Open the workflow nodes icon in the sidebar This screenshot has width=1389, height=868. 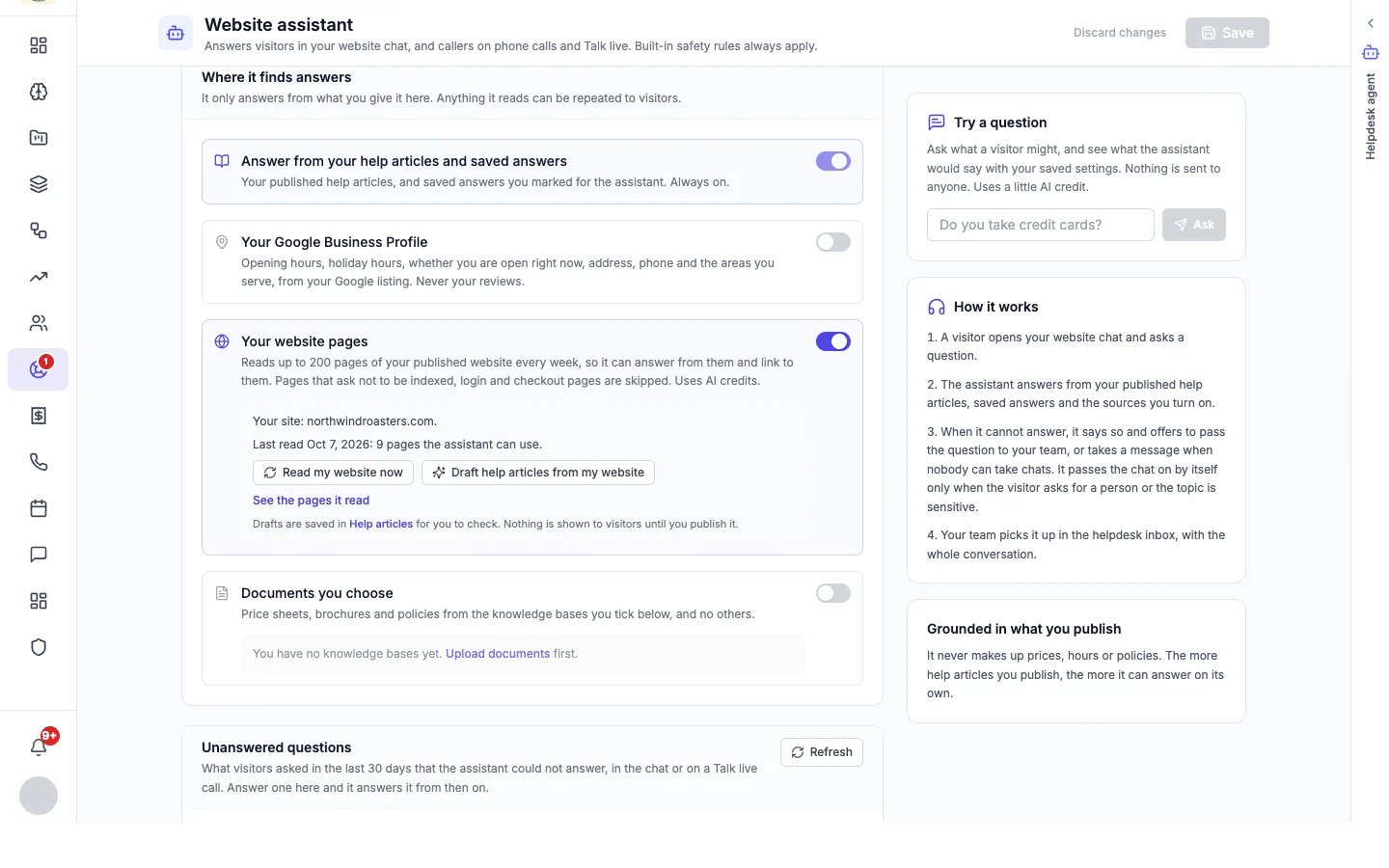[39, 231]
